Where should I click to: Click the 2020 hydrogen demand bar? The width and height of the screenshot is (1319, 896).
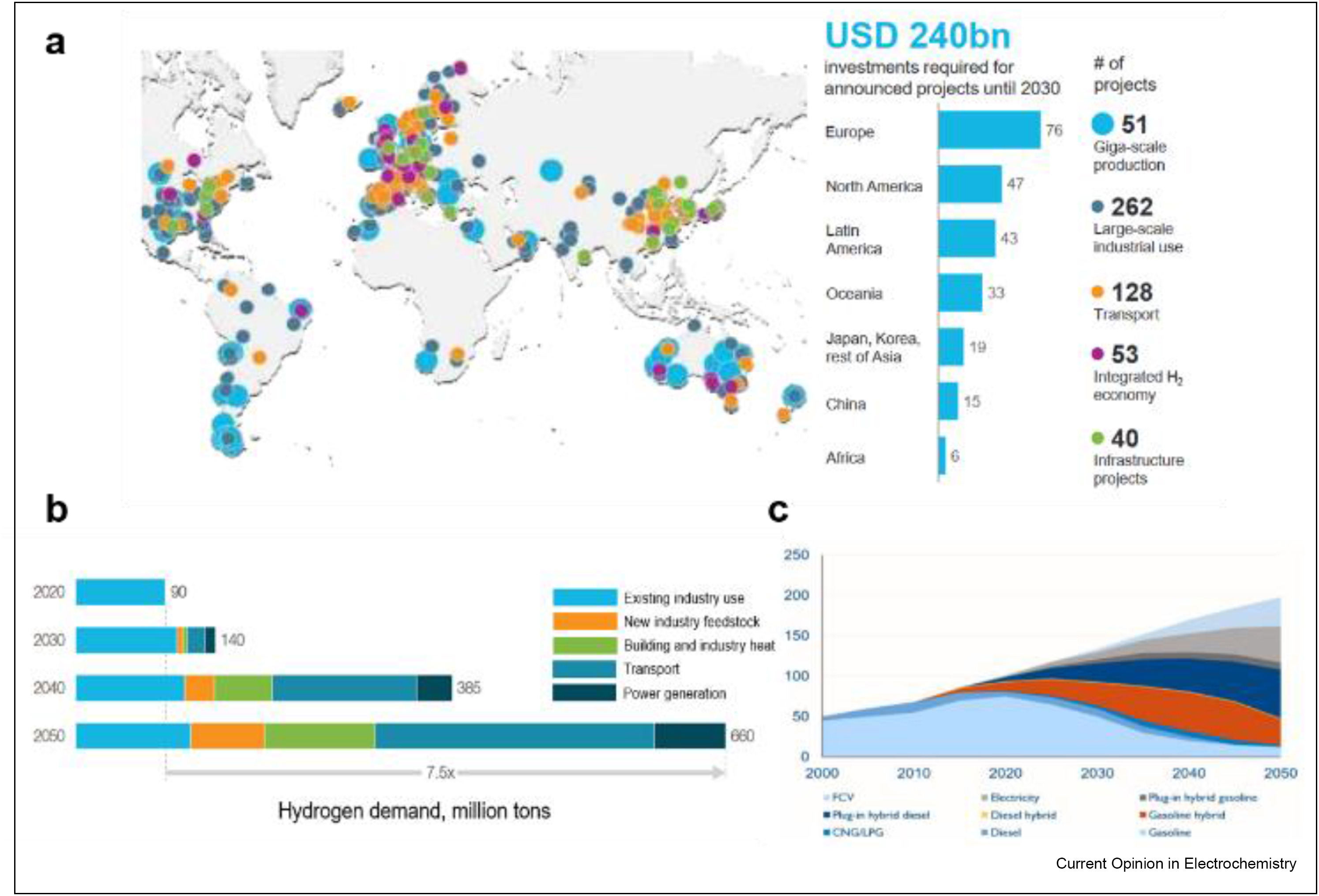[x=120, y=592]
